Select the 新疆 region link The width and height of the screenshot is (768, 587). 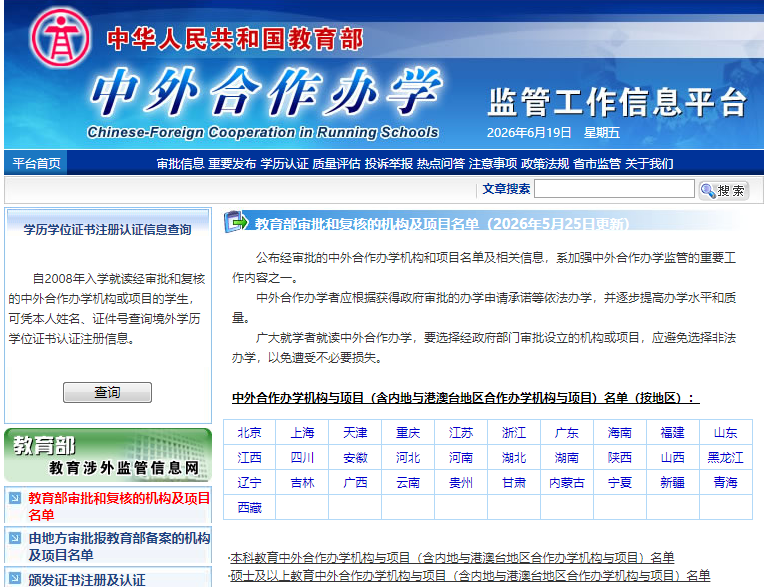pyautogui.click(x=672, y=483)
